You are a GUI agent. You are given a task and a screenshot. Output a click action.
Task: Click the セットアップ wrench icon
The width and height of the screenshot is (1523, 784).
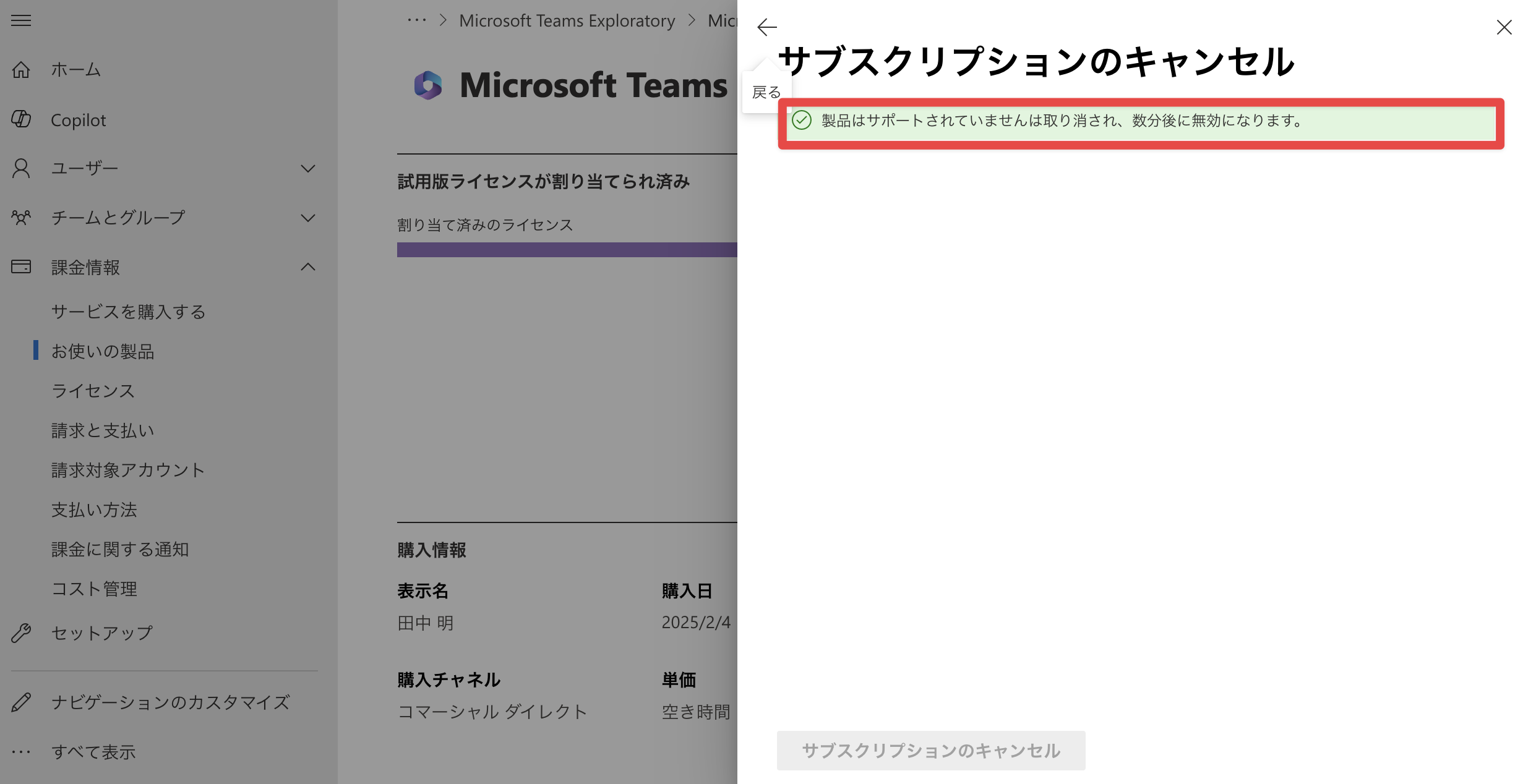21,633
